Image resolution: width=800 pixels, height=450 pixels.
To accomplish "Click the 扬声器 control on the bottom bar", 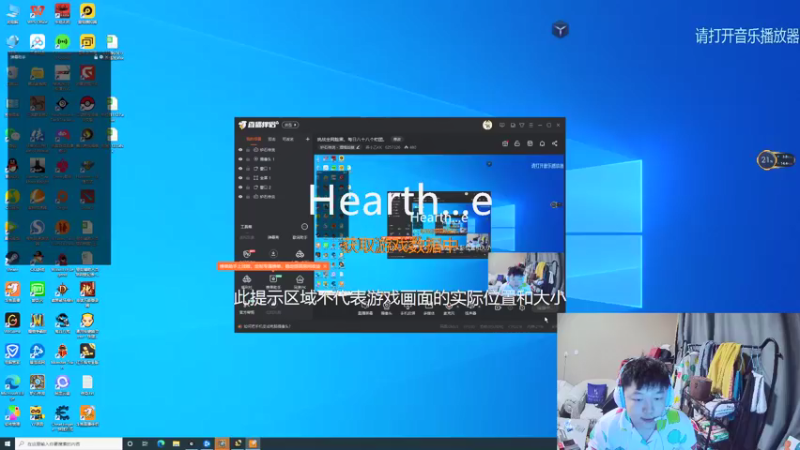I will pos(470,309).
